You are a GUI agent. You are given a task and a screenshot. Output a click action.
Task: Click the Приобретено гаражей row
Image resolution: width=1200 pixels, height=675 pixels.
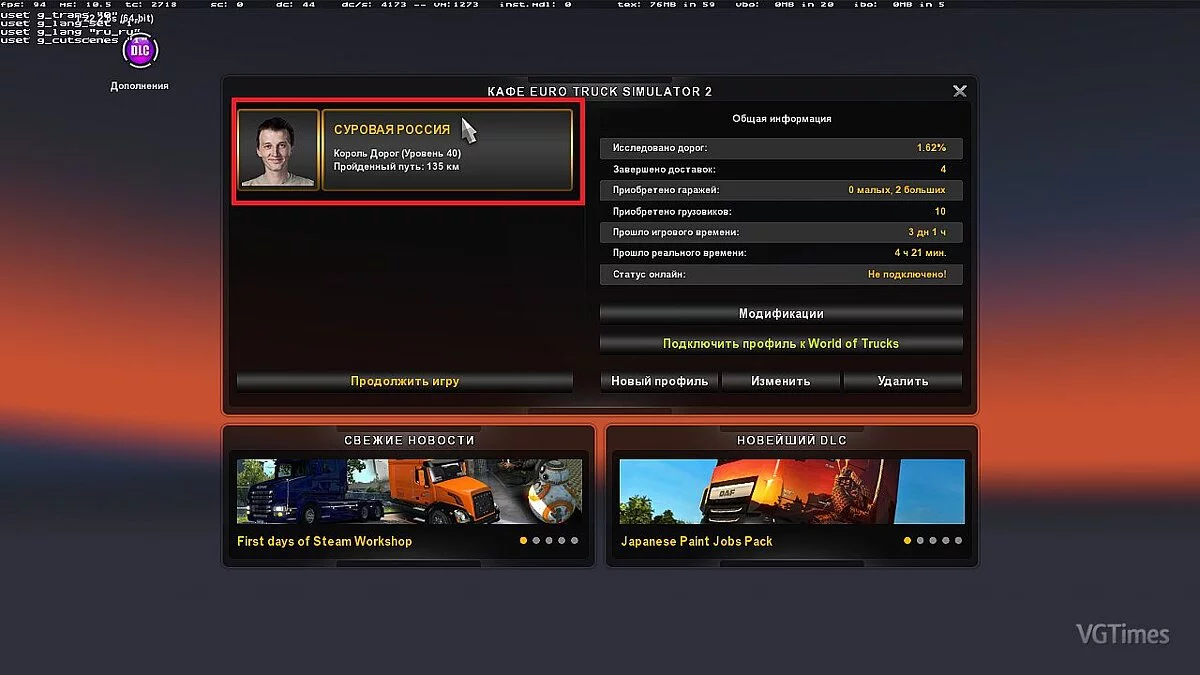pyautogui.click(x=781, y=190)
